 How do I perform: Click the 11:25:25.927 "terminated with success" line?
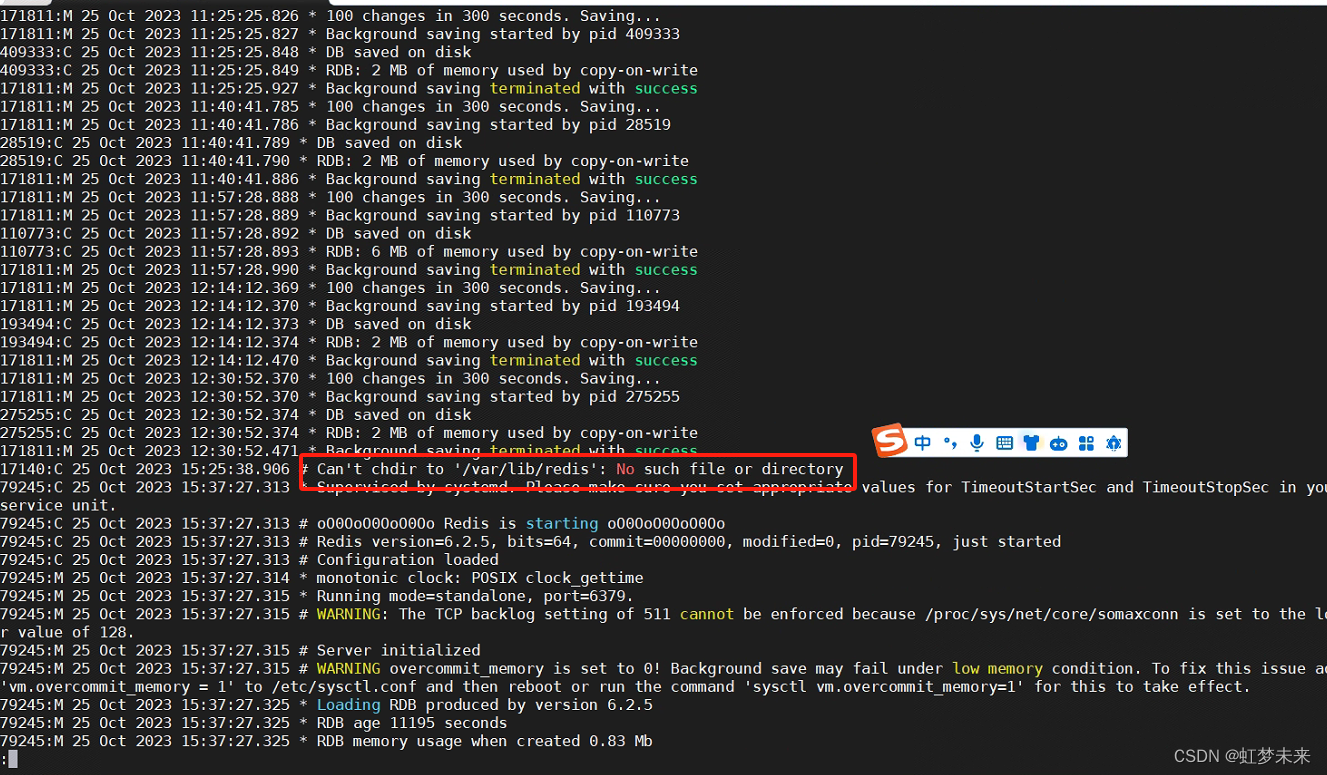pyautogui.click(x=349, y=88)
